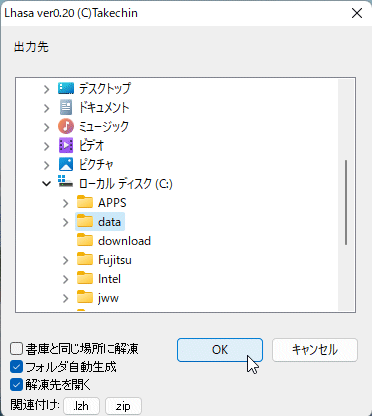Select the ピクチャ pictures icon

coord(66,164)
